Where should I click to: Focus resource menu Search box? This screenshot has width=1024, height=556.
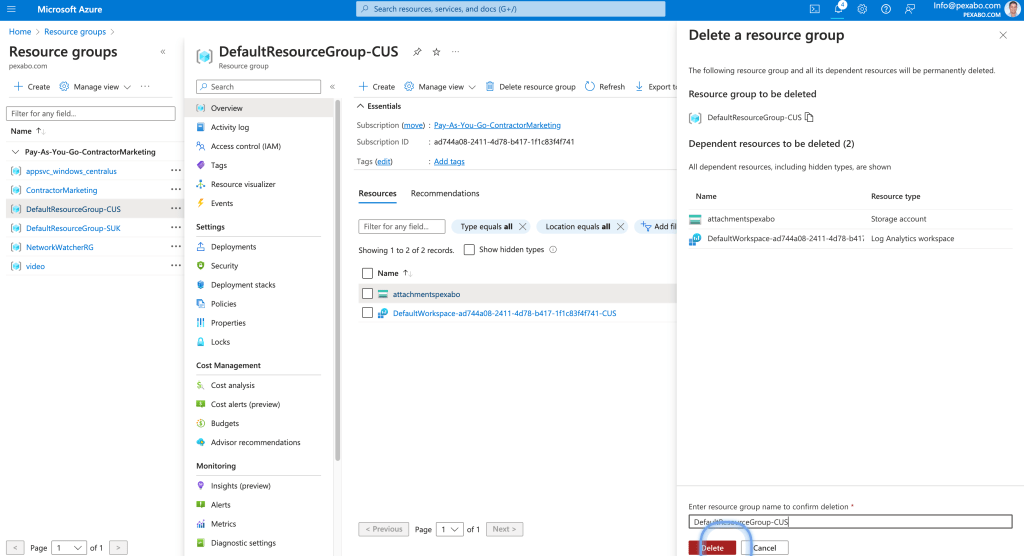[x=258, y=86]
